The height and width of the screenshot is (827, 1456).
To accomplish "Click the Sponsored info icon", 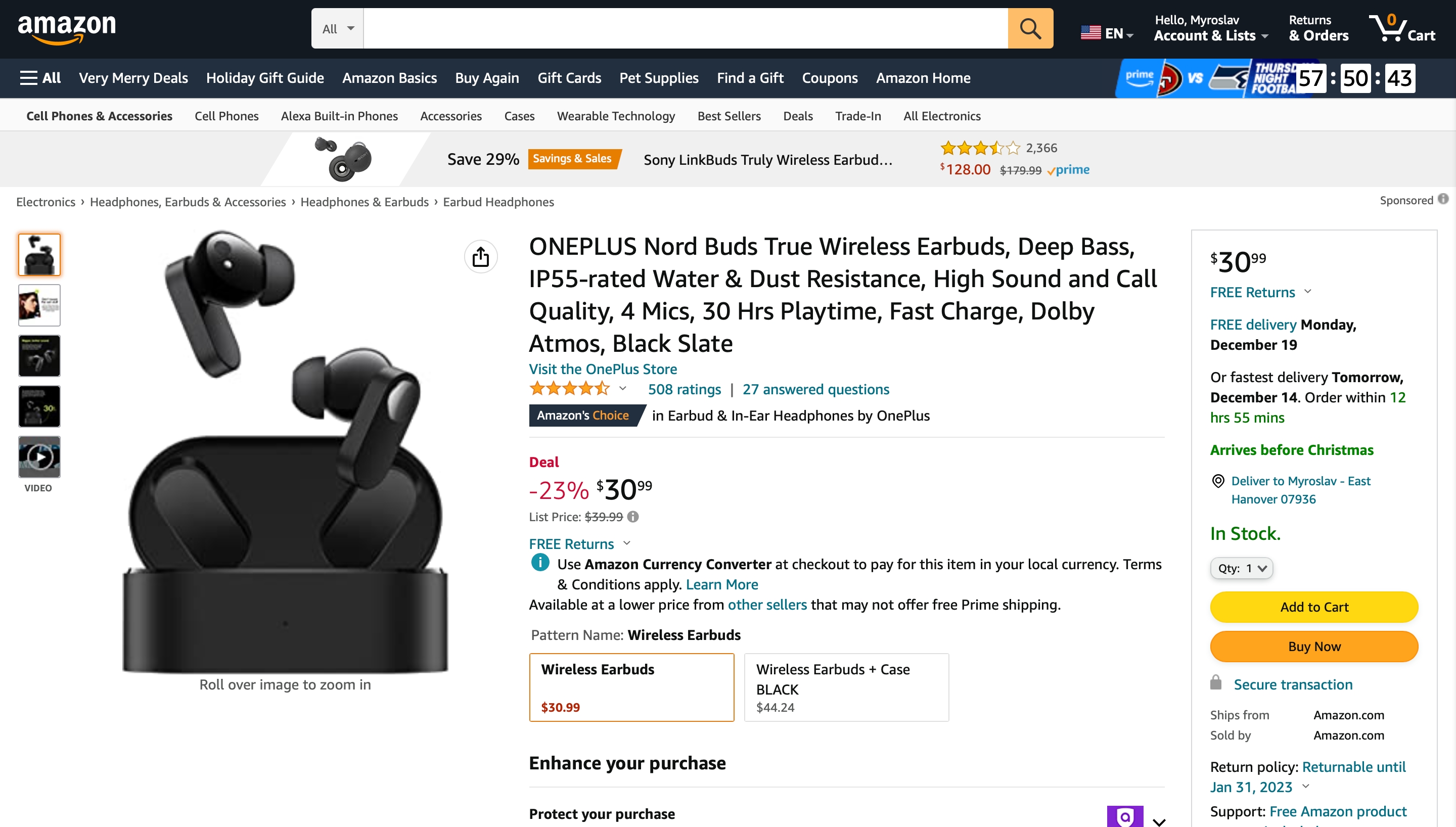I will click(1443, 199).
